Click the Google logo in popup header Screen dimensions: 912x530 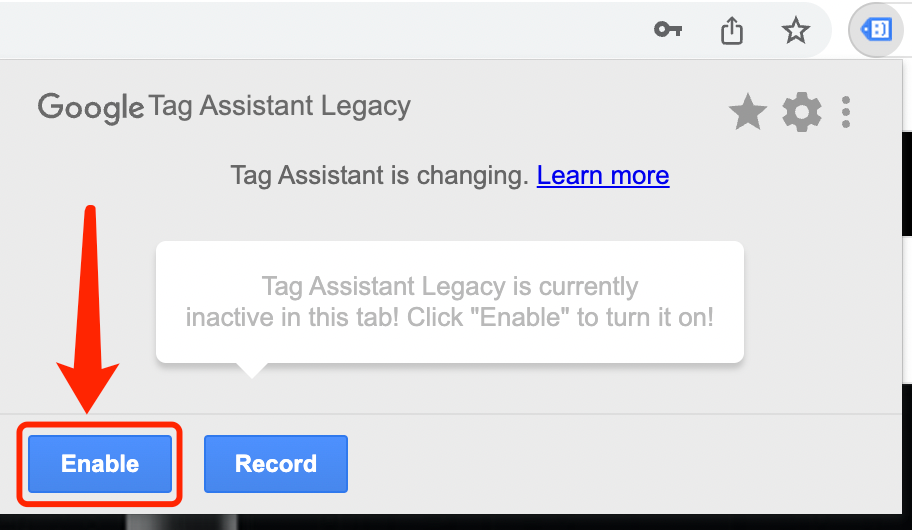coord(91,108)
